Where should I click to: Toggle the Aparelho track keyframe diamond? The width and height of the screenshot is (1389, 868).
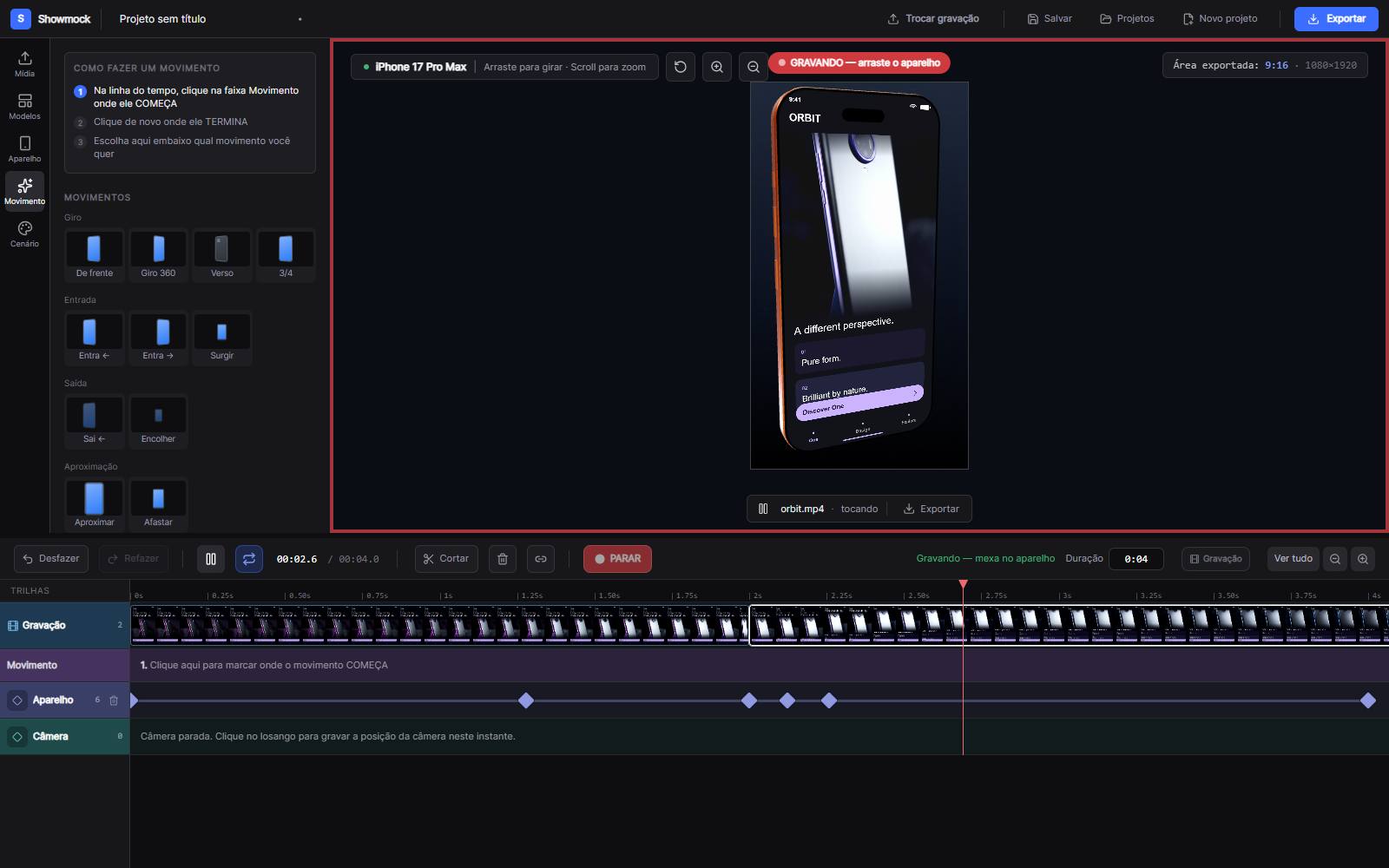click(17, 700)
